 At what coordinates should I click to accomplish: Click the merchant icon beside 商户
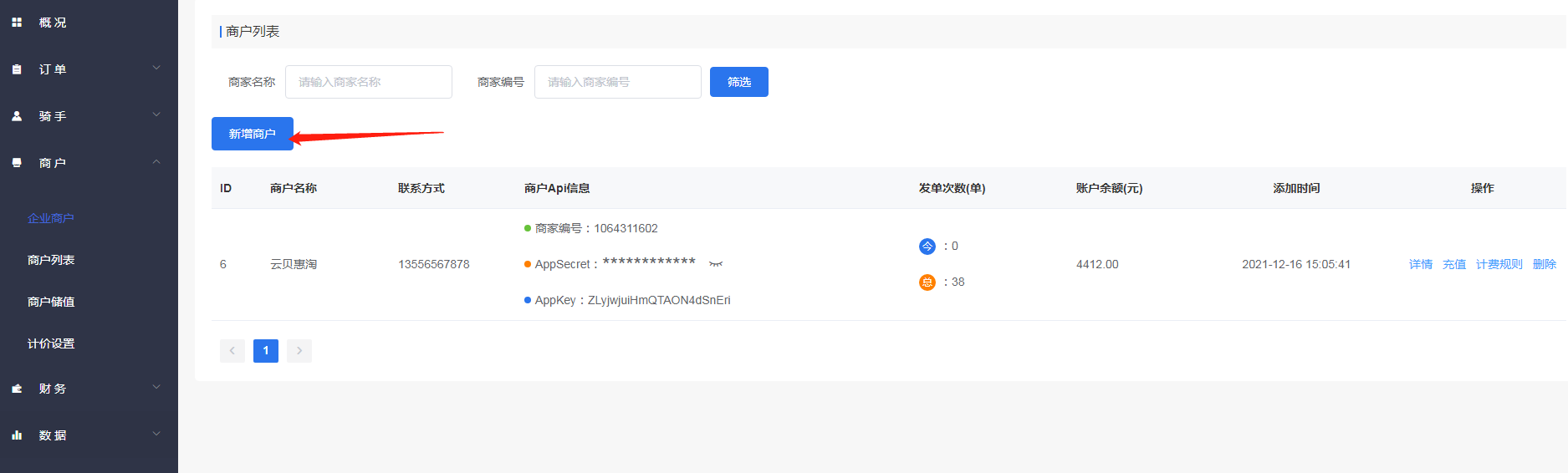coord(17,163)
